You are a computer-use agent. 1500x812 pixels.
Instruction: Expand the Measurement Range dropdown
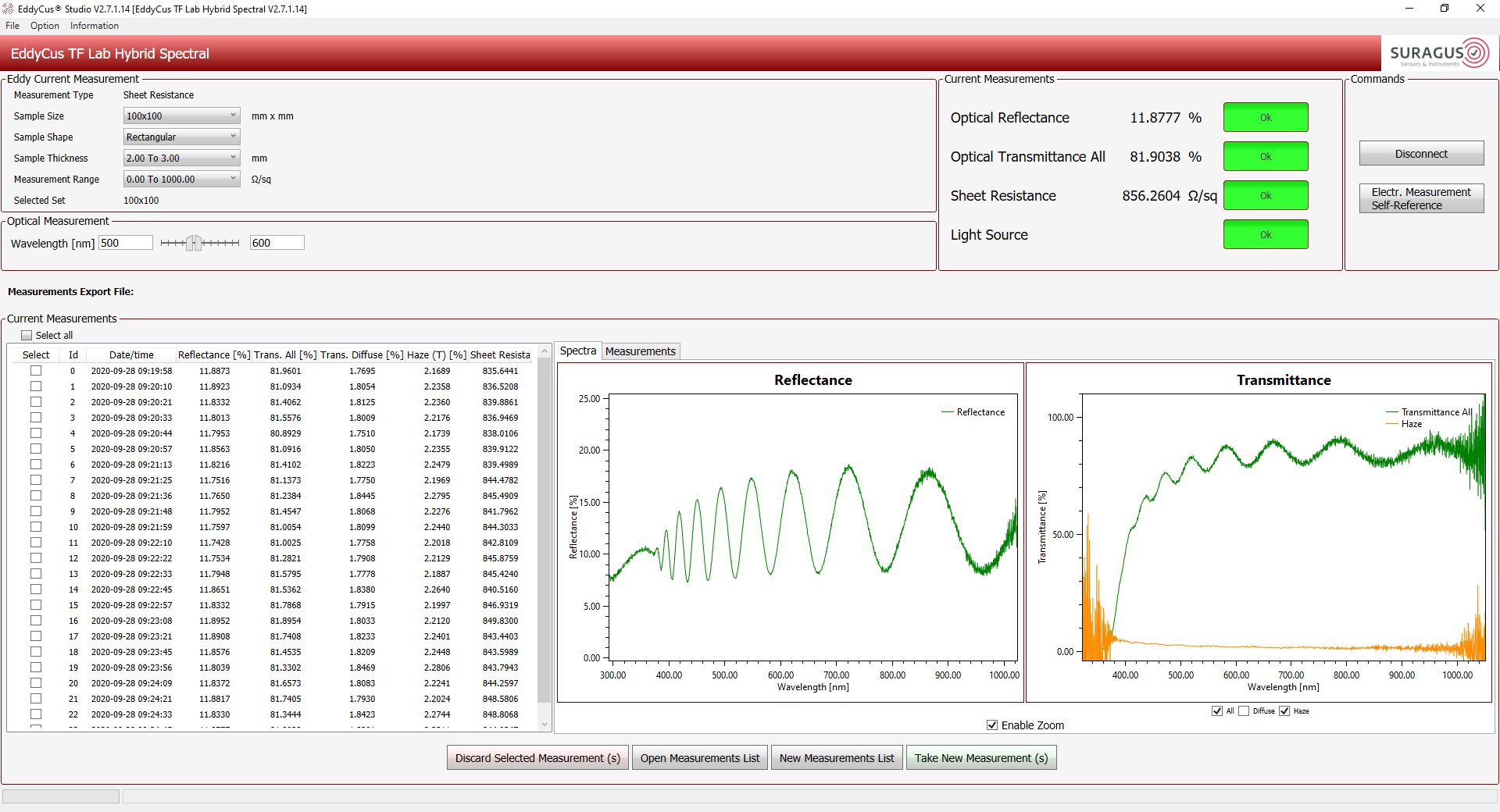(181, 179)
